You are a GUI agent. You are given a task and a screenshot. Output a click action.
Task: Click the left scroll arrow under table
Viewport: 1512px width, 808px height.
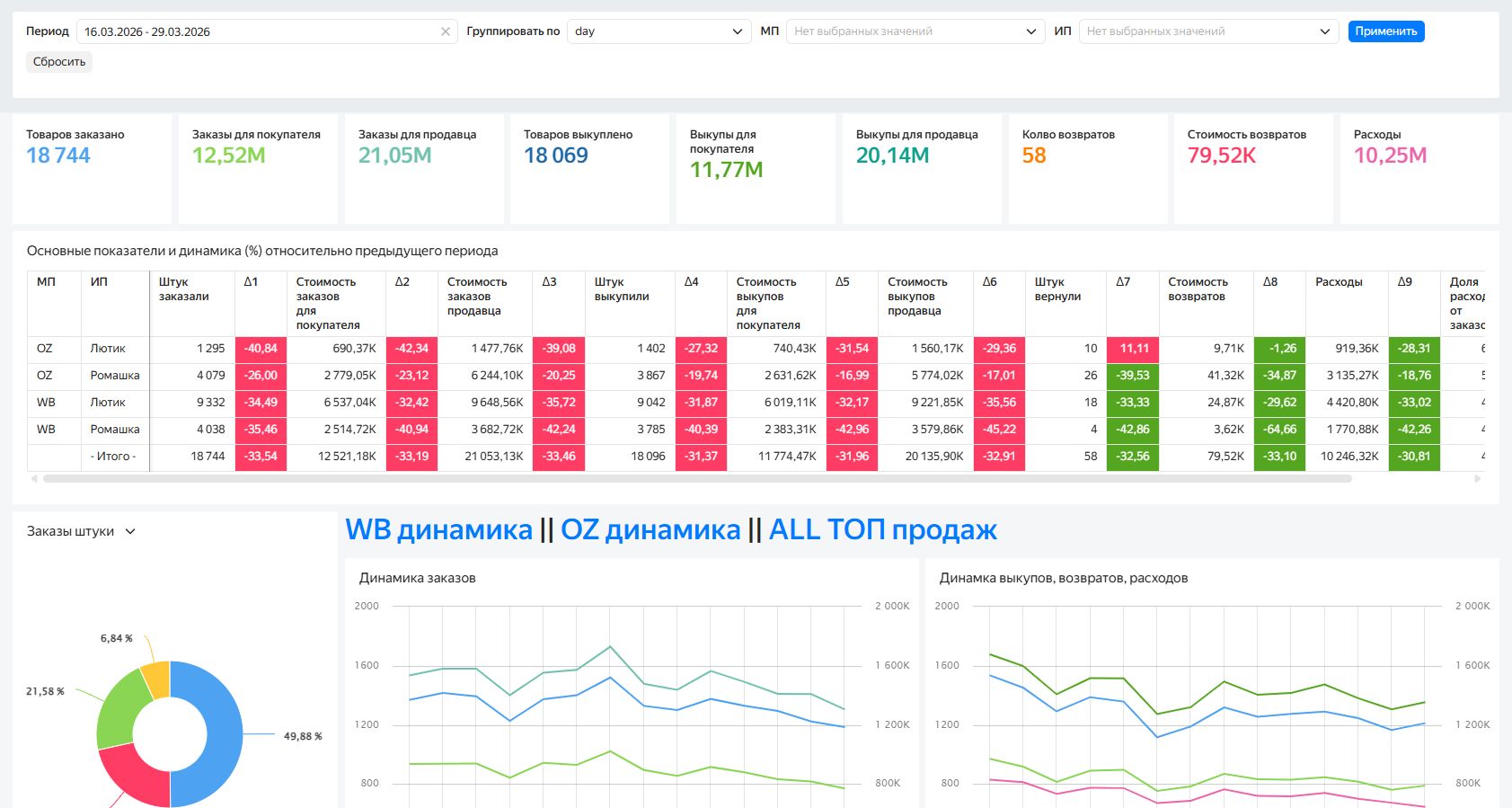pyautogui.click(x=34, y=479)
